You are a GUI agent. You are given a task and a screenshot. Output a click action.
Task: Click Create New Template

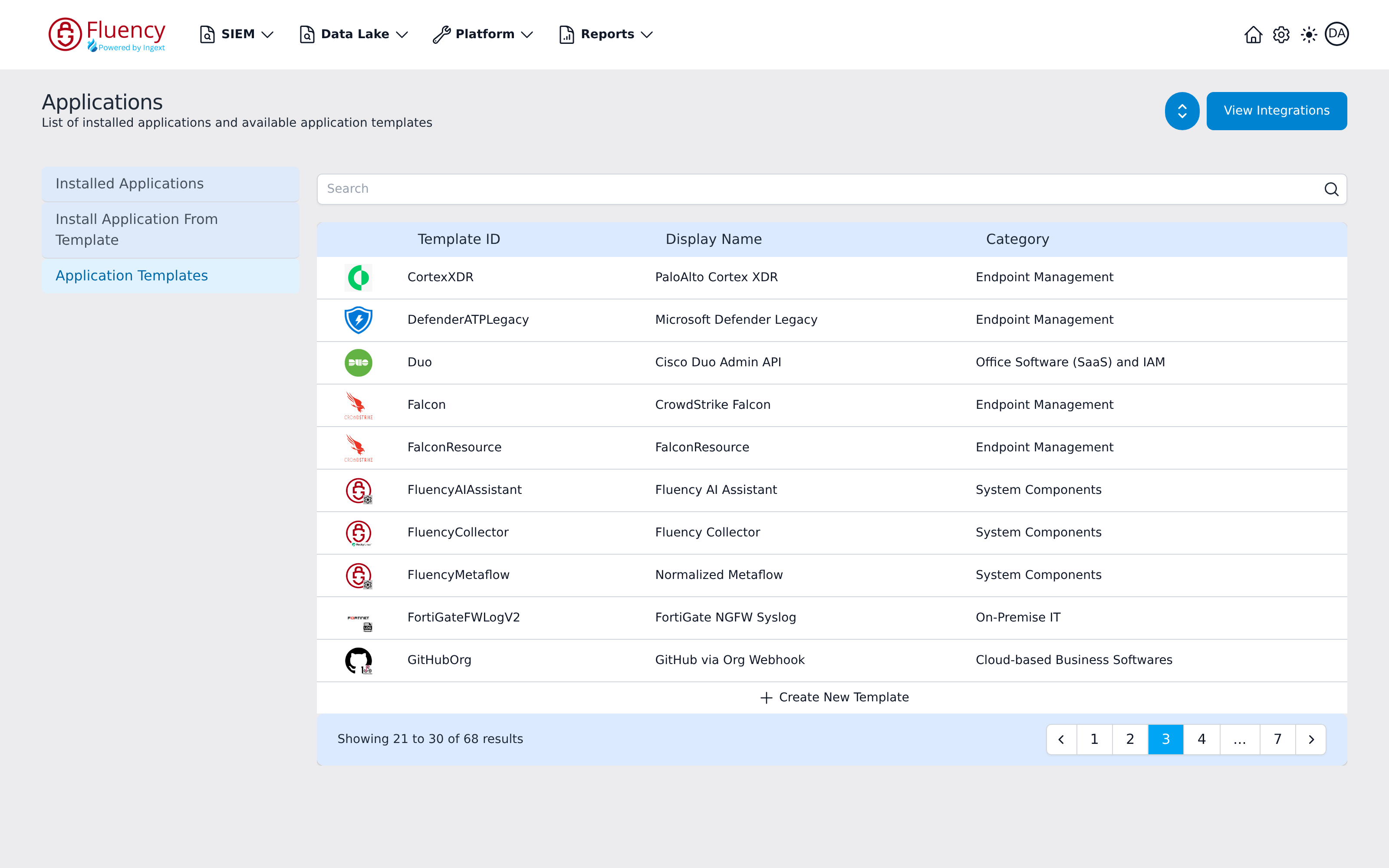point(834,697)
